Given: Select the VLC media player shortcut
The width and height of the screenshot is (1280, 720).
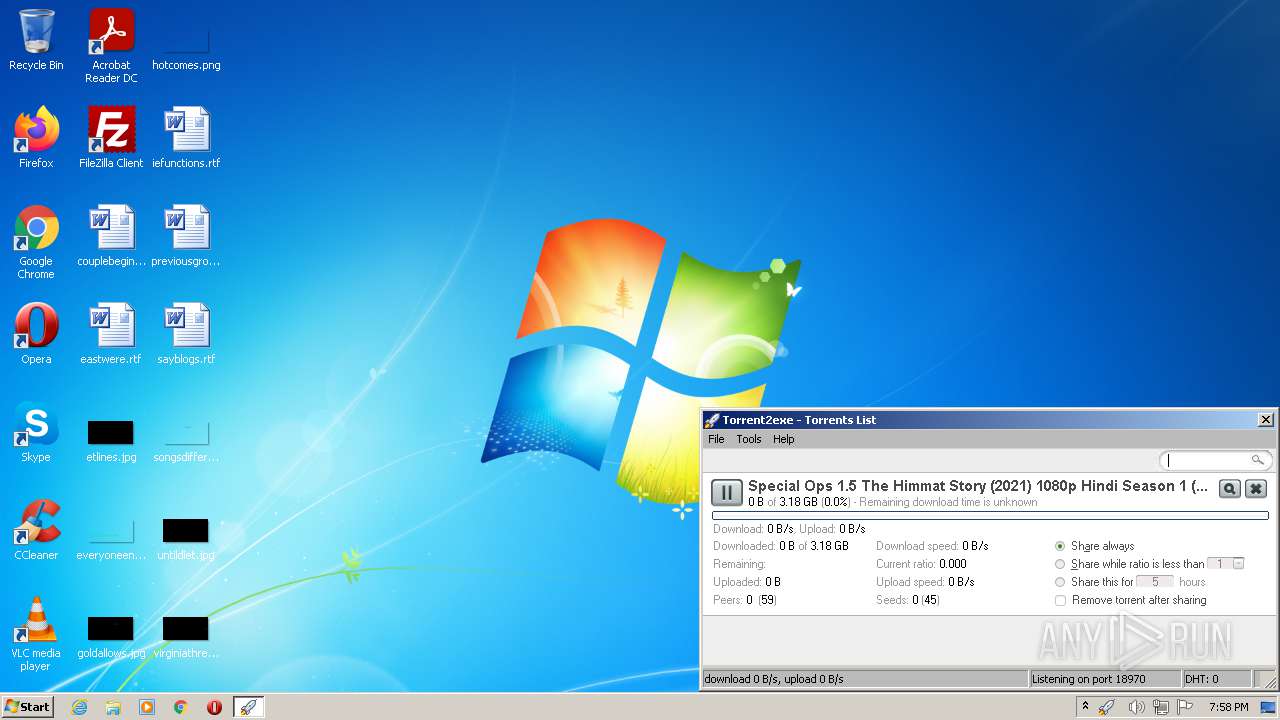Looking at the screenshot, I should tap(36, 634).
